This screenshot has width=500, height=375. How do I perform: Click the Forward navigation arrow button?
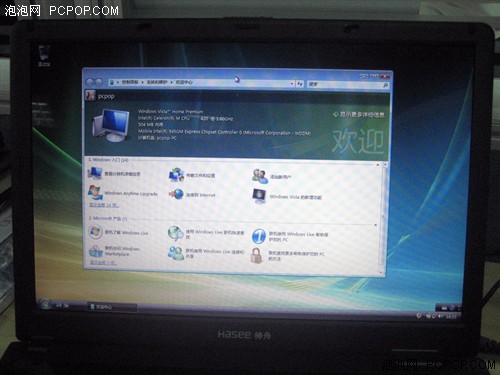coord(99,82)
